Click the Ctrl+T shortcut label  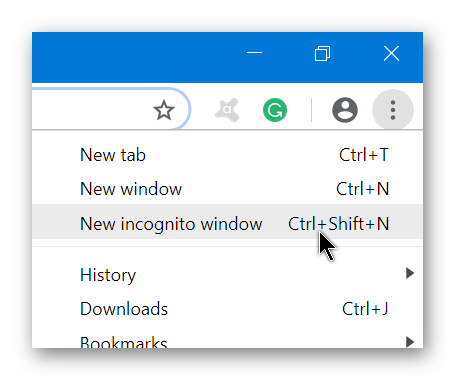pyautogui.click(x=364, y=155)
